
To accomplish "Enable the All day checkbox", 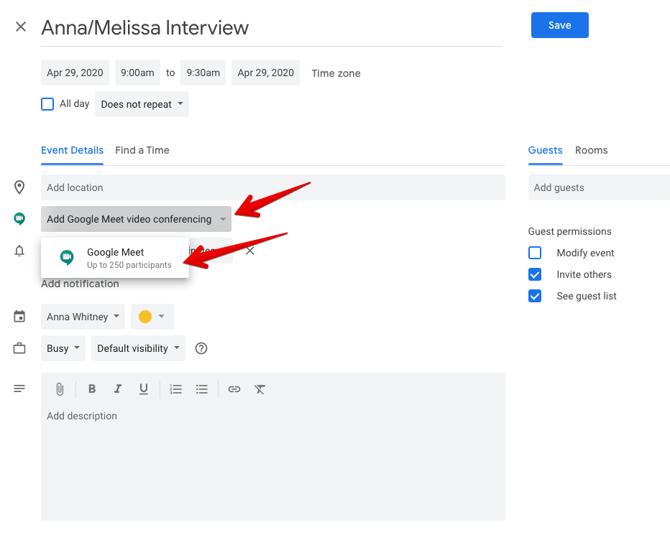I will click(47, 104).
